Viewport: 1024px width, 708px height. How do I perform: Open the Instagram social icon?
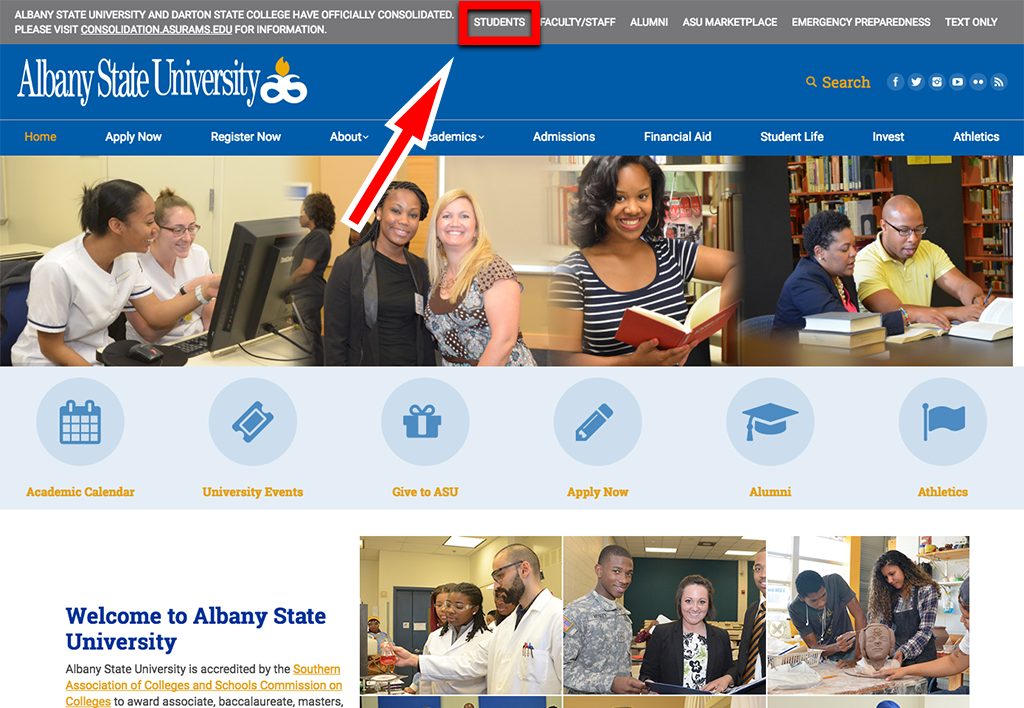click(937, 82)
